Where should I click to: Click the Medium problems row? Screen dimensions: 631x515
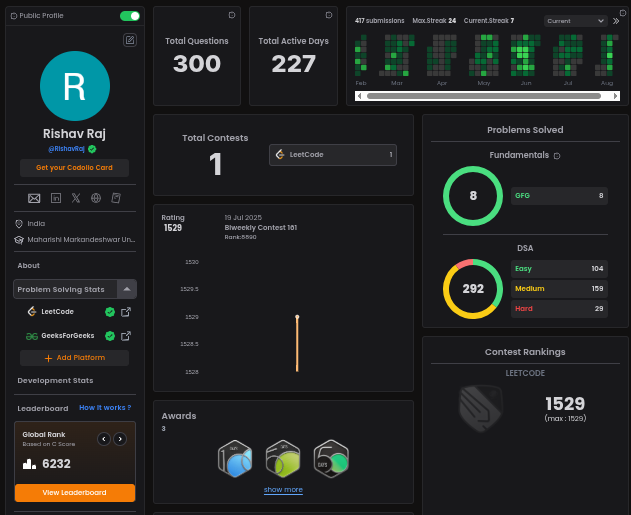point(559,288)
